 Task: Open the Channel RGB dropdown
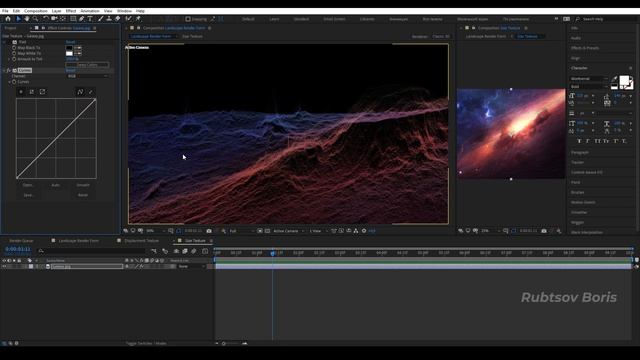(88, 76)
